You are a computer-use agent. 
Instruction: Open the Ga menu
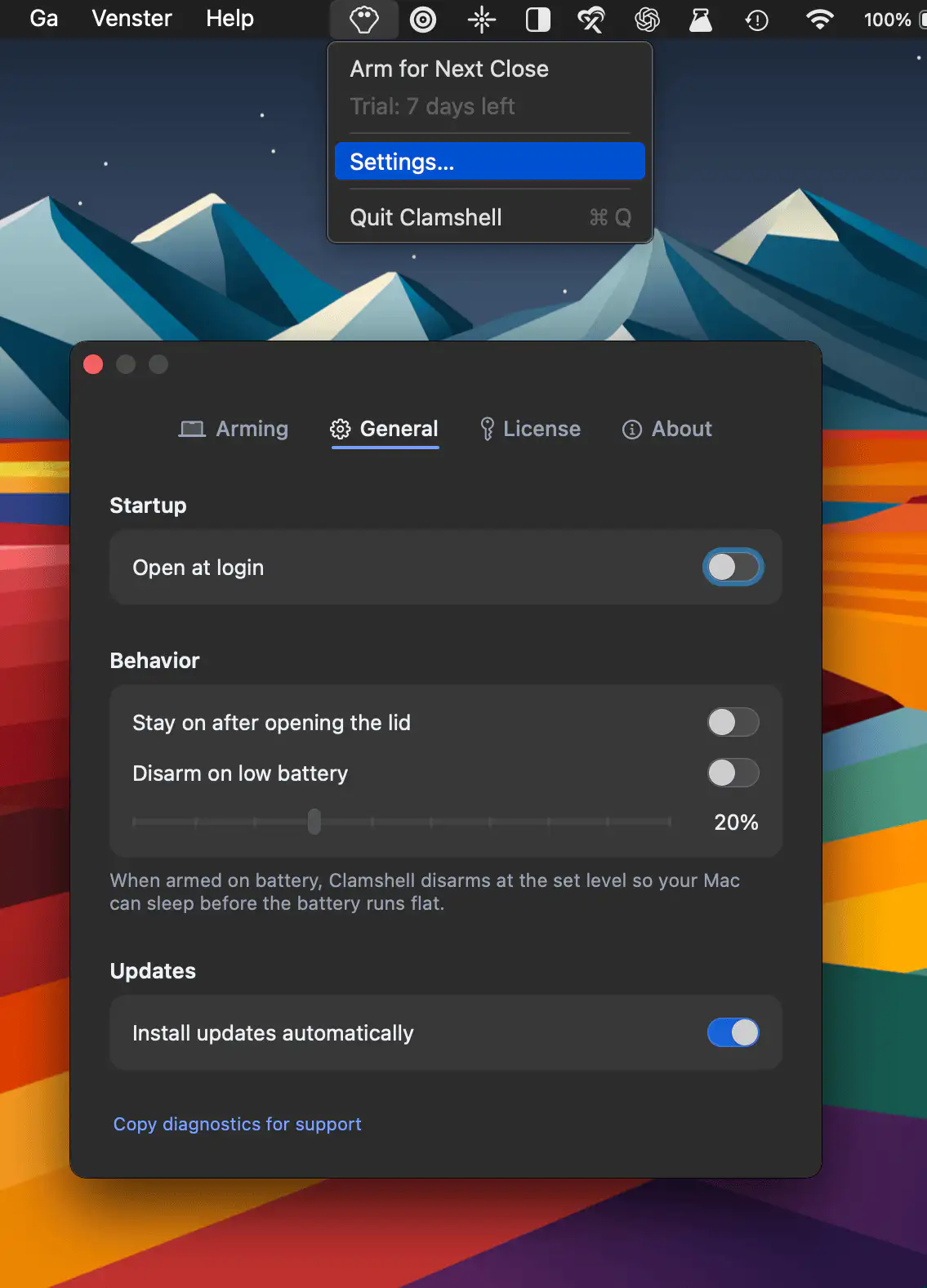44,18
